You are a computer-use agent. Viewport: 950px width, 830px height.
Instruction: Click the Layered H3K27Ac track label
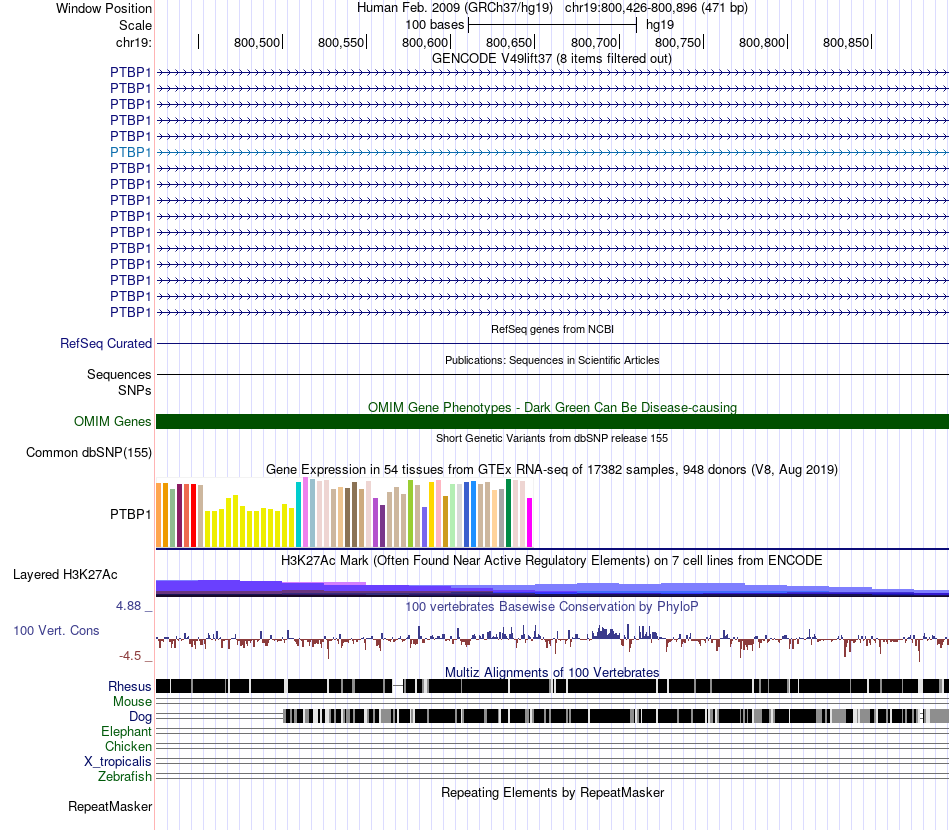65,574
